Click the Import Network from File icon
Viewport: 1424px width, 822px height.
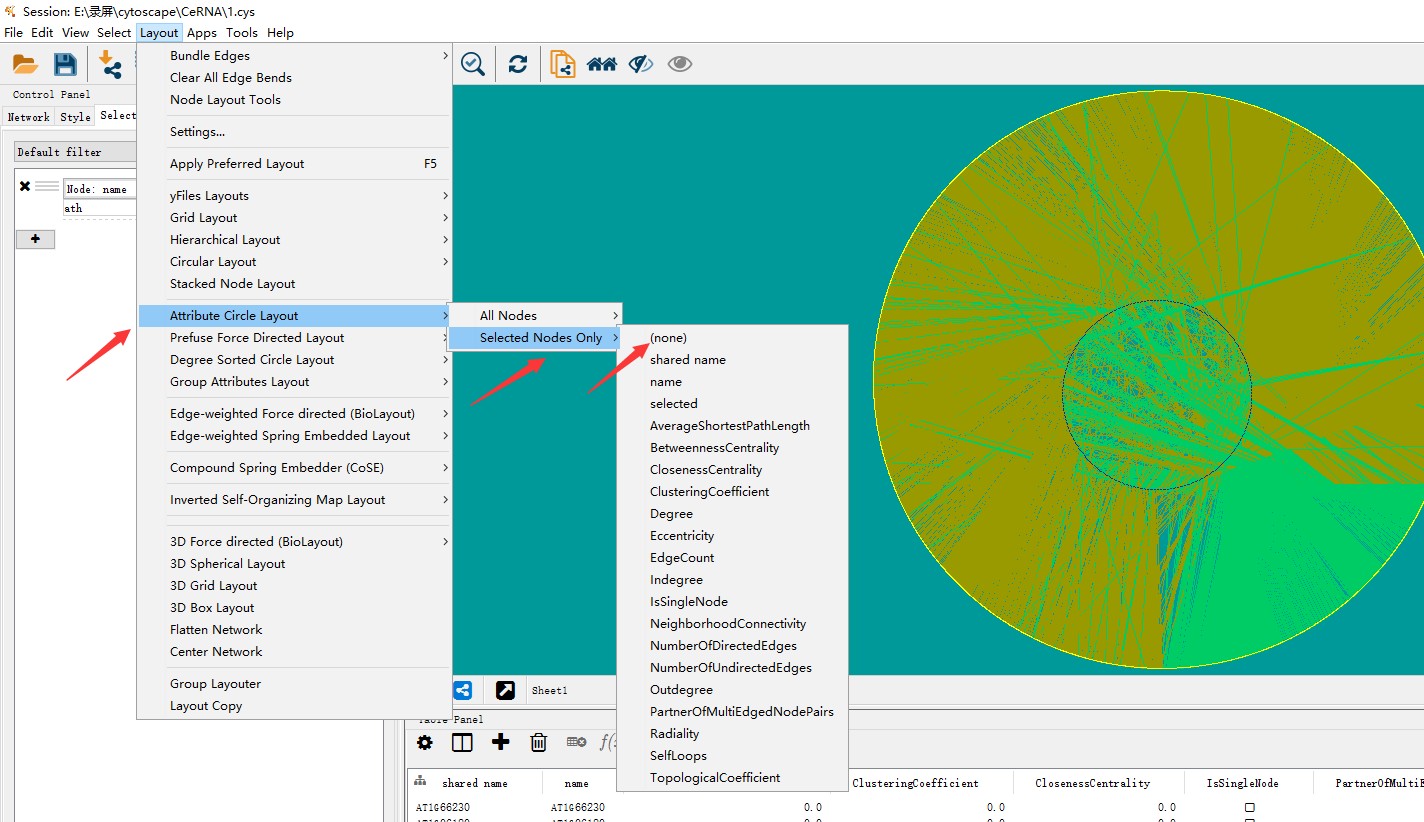click(110, 65)
